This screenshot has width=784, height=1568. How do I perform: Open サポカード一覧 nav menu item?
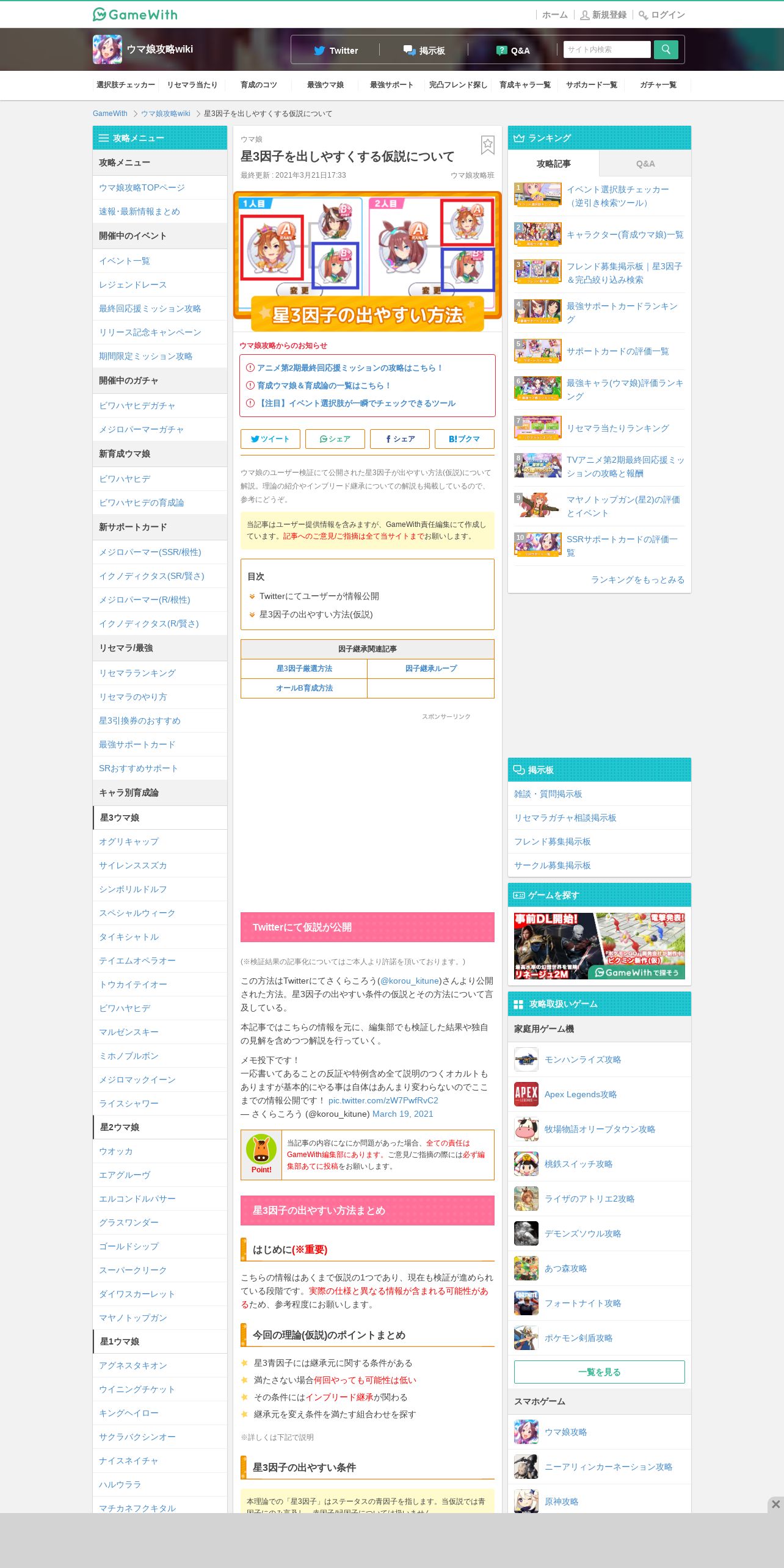pyautogui.click(x=592, y=85)
